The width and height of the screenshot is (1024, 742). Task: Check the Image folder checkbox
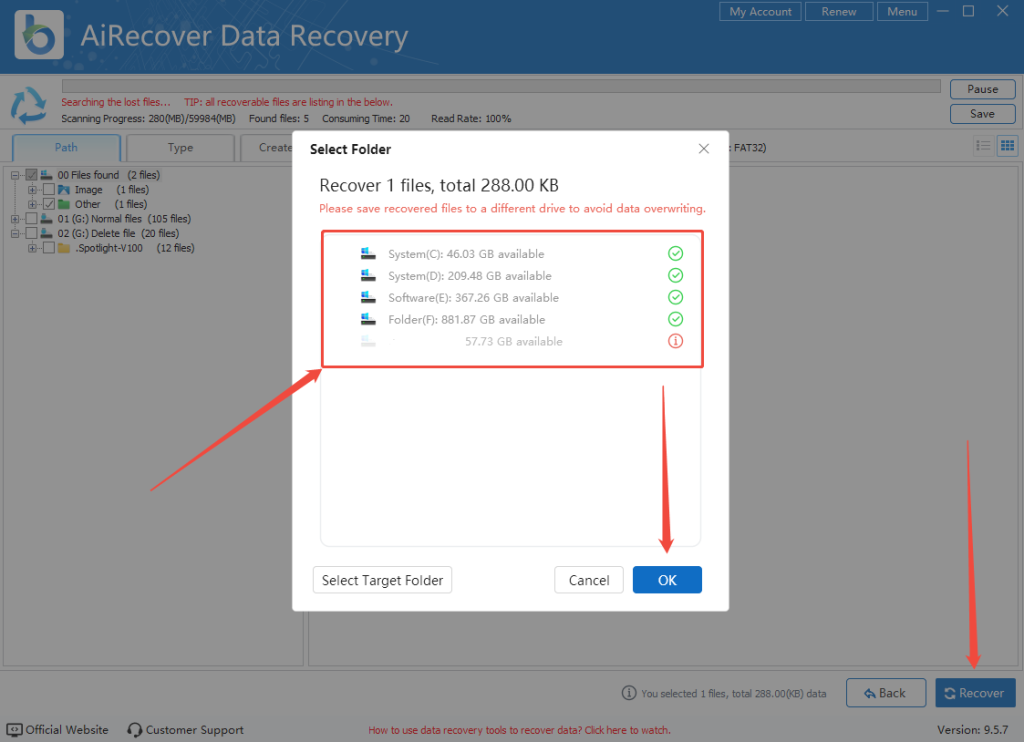pos(51,190)
